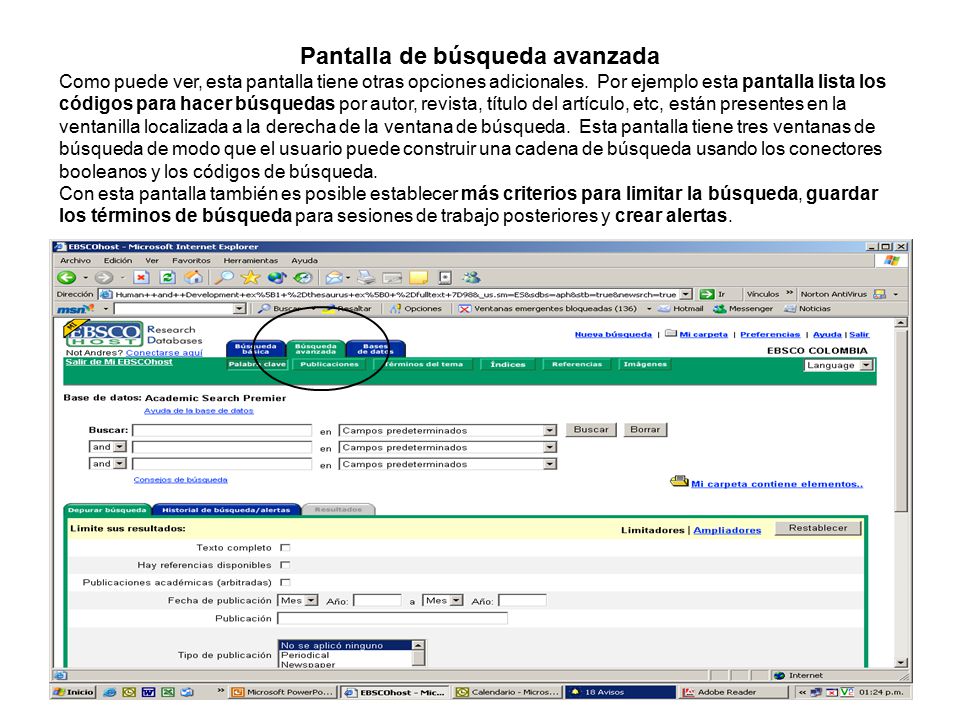Image resolution: width=960 pixels, height=720 pixels.
Task: Click the blocked popups X icon
Action: coord(465,309)
